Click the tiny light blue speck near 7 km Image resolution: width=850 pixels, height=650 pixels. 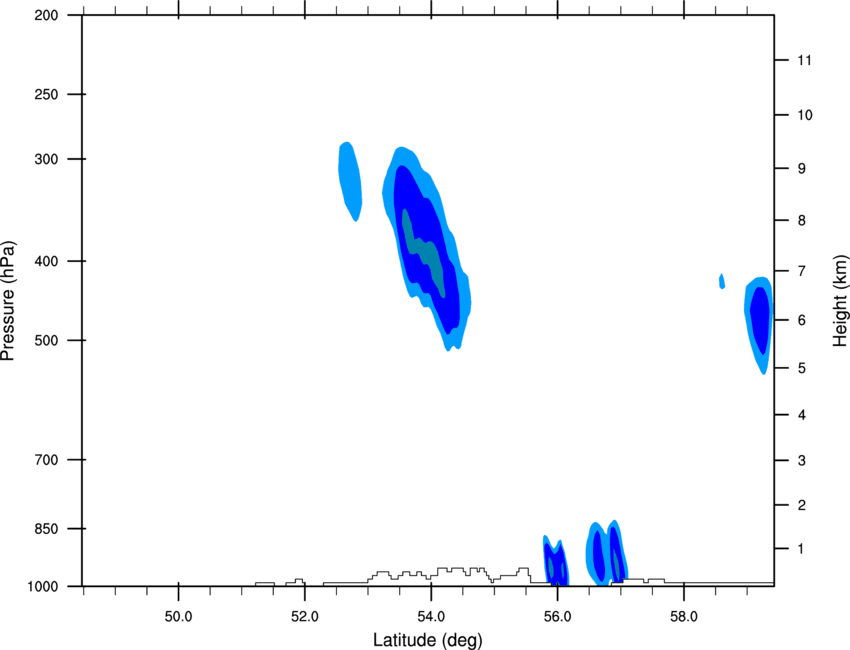pos(722,281)
